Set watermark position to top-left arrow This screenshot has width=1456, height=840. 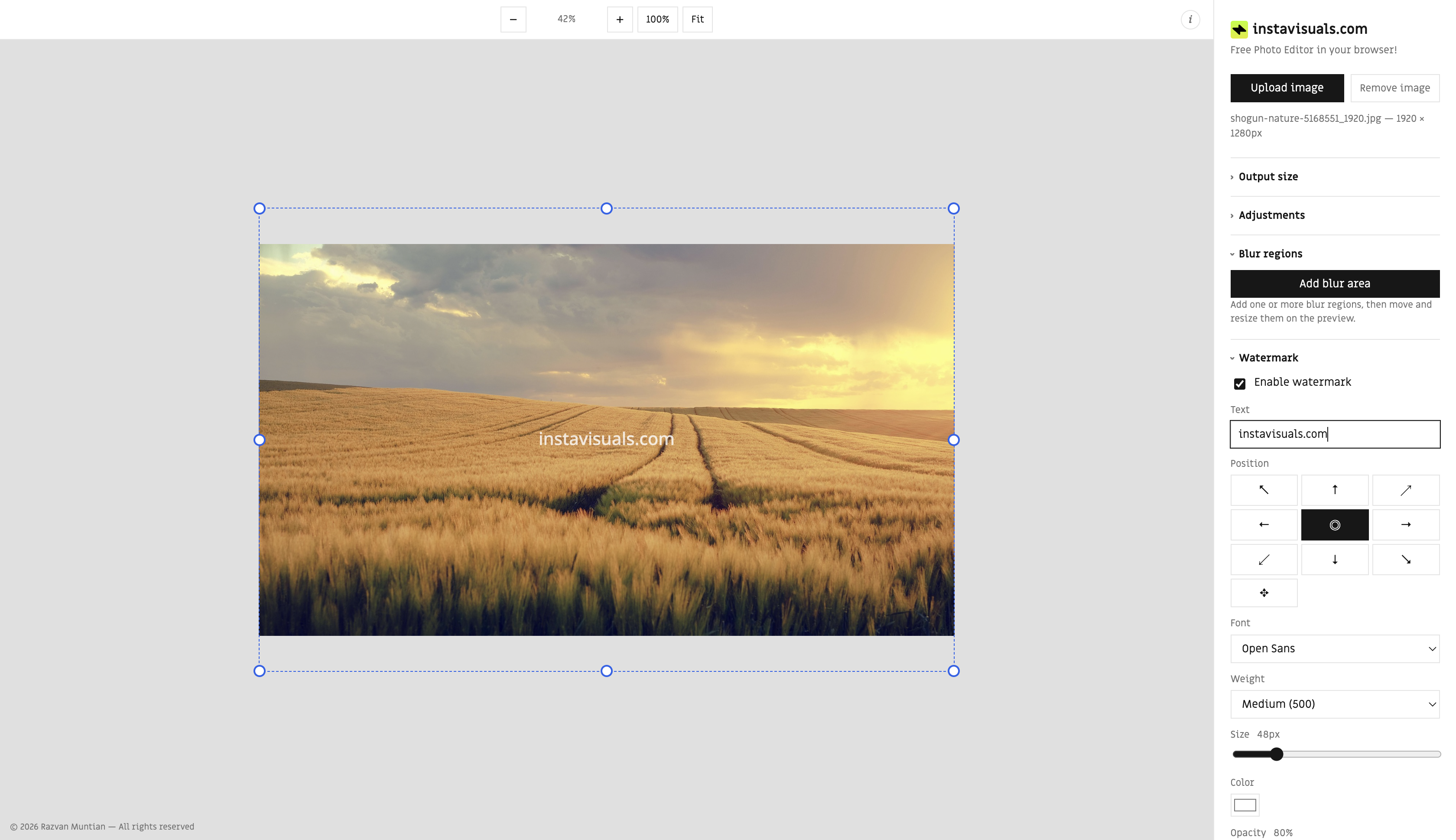[x=1264, y=490]
